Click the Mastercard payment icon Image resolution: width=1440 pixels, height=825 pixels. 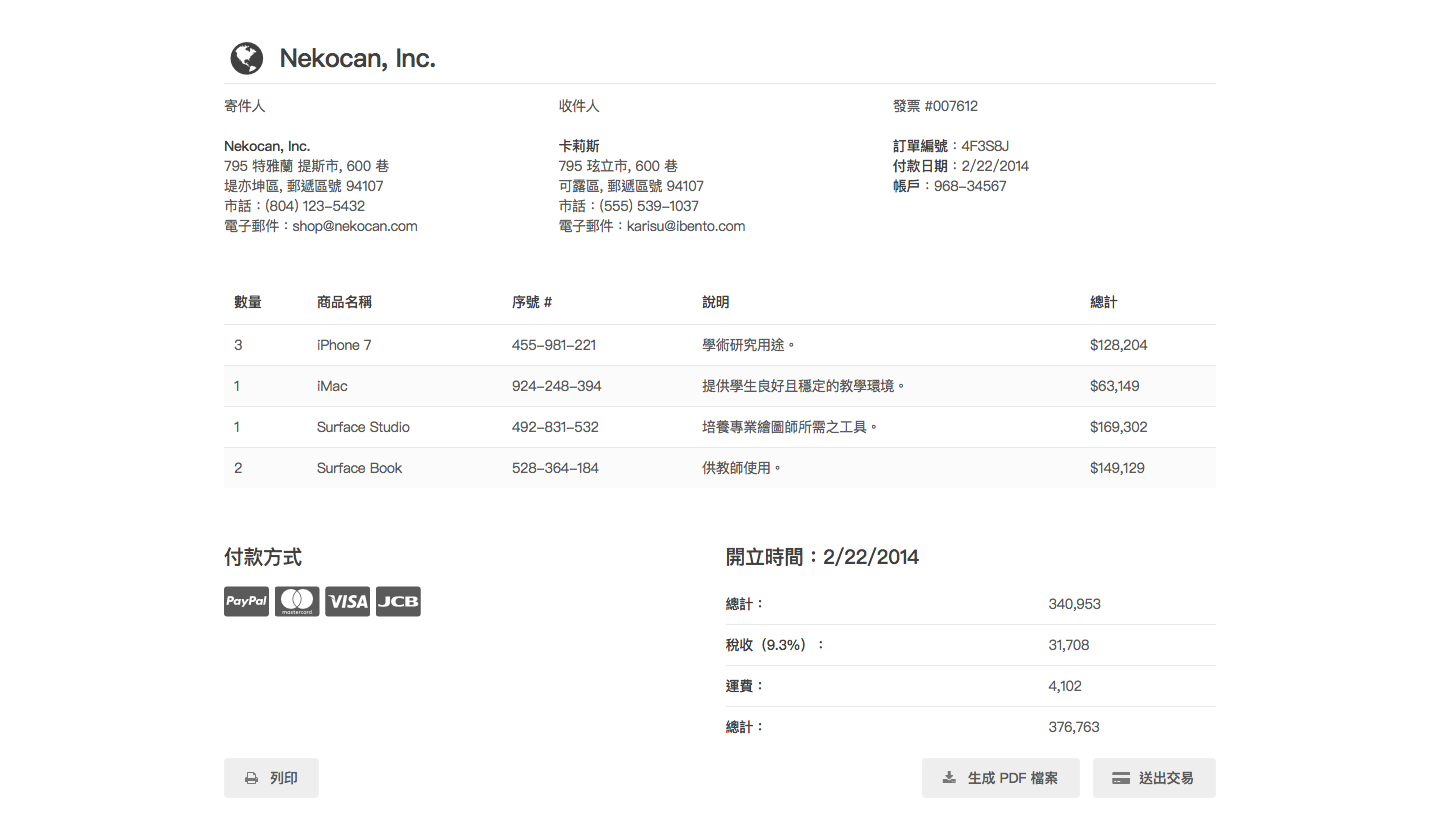(297, 601)
